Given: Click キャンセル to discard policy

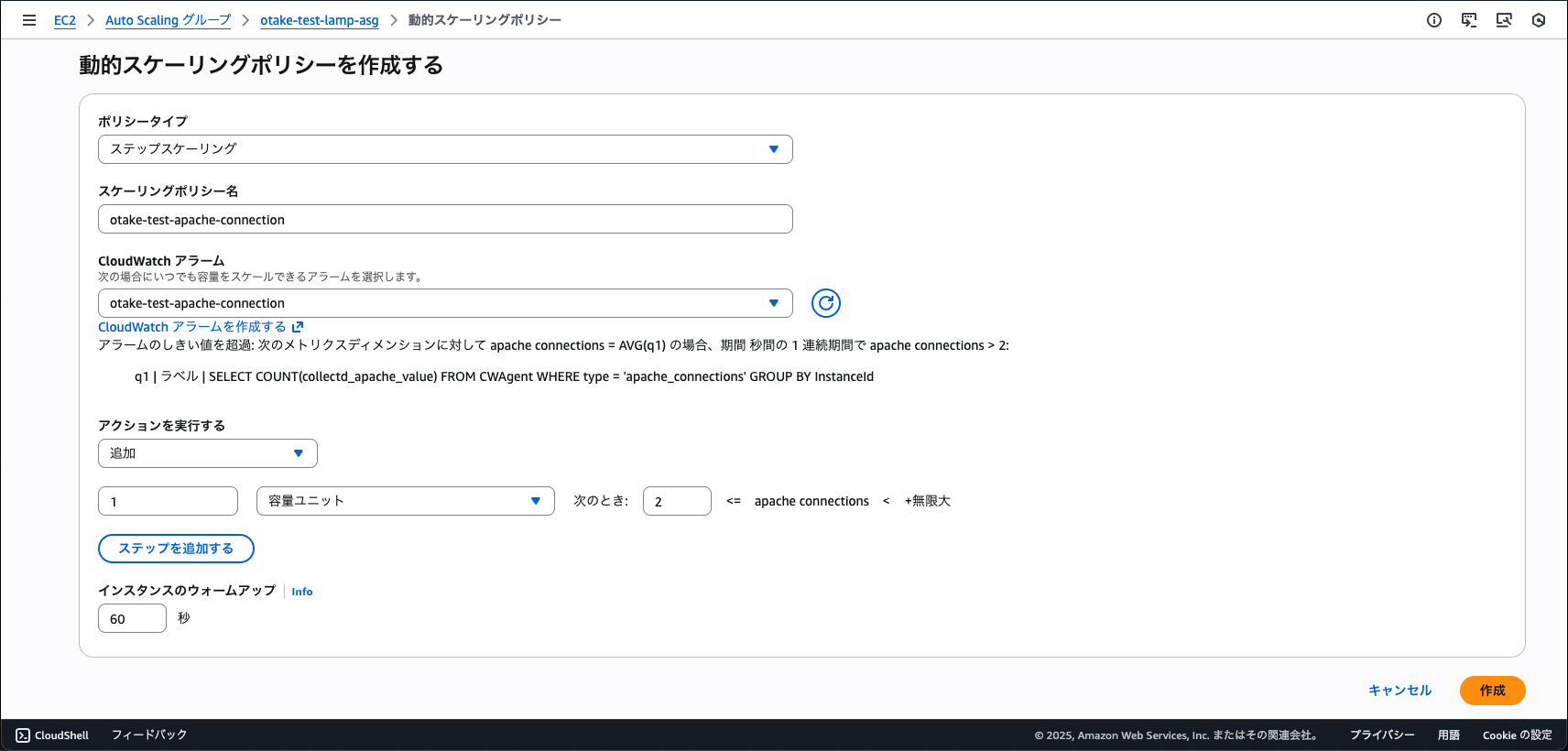Looking at the screenshot, I should tap(1399, 691).
